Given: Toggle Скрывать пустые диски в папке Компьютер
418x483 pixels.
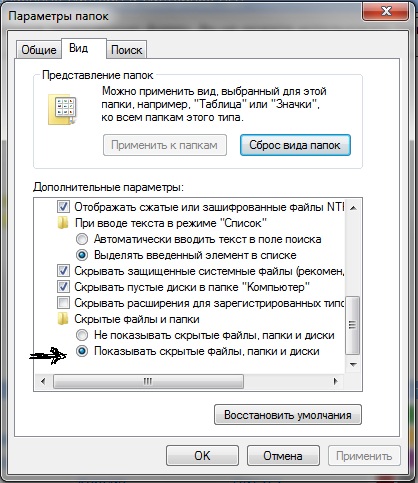Looking at the screenshot, I should pos(63,287).
